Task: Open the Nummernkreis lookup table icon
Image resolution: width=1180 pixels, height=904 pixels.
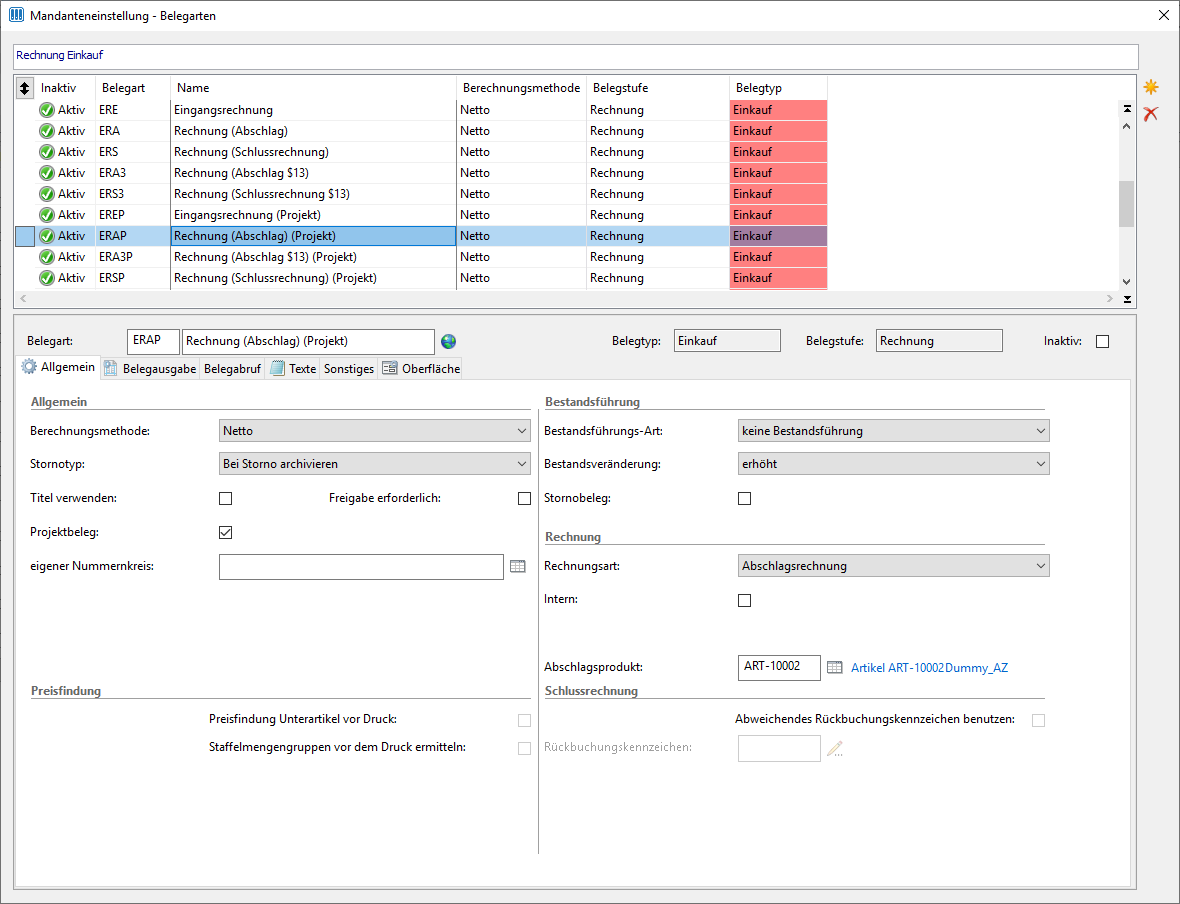Action: [x=518, y=566]
